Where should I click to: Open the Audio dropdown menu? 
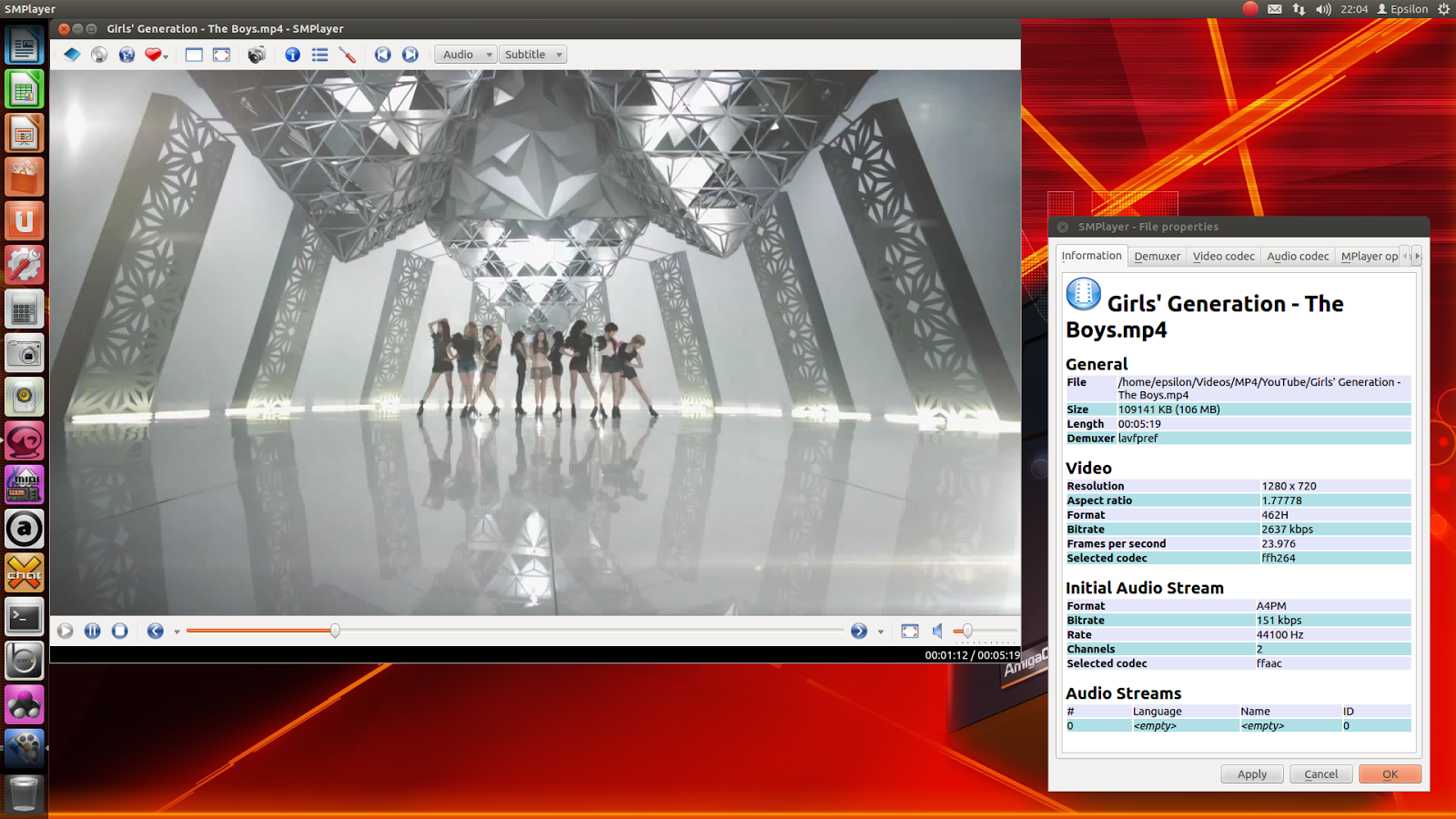click(466, 55)
